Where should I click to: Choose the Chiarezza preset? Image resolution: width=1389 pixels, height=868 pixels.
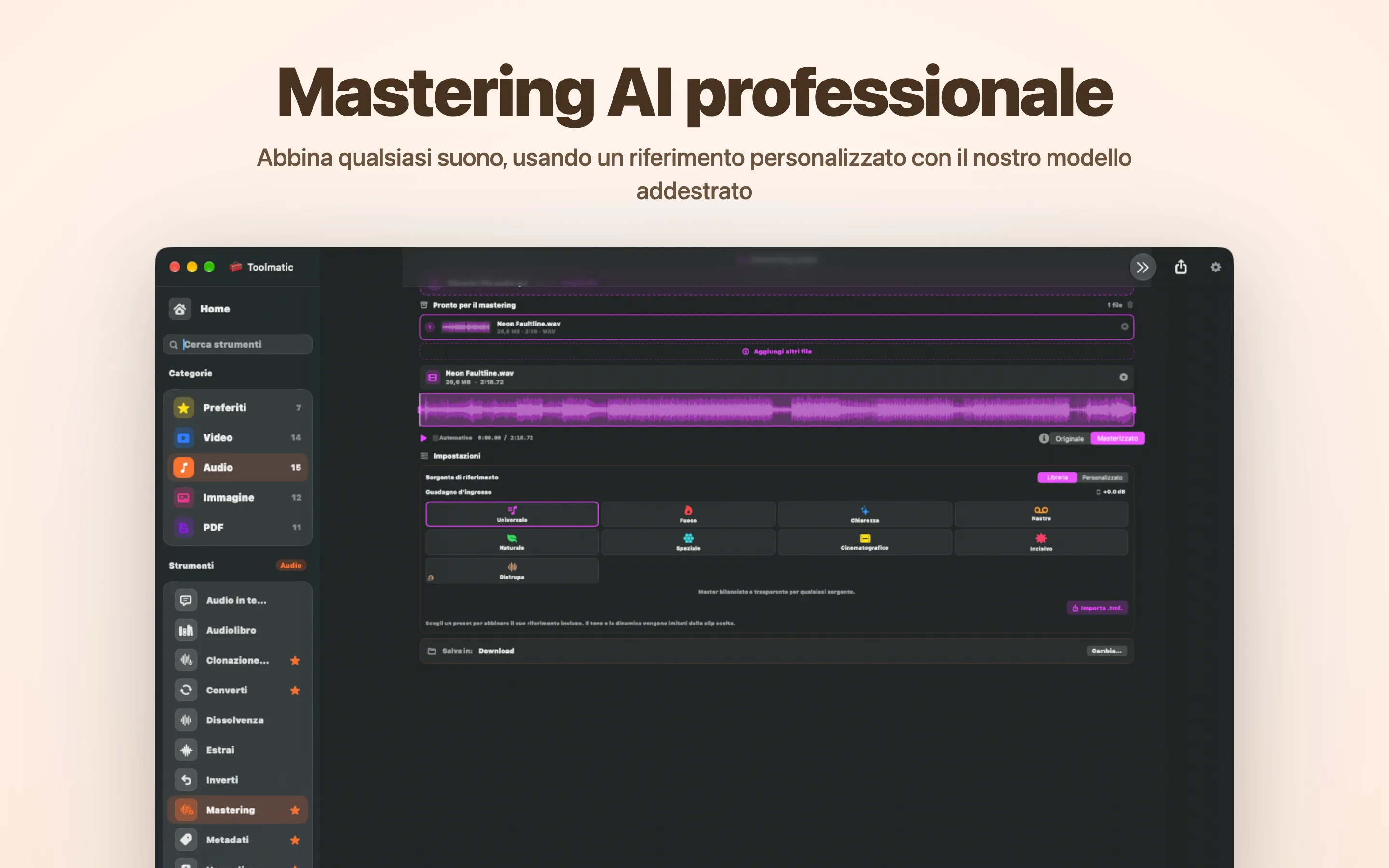(x=864, y=514)
